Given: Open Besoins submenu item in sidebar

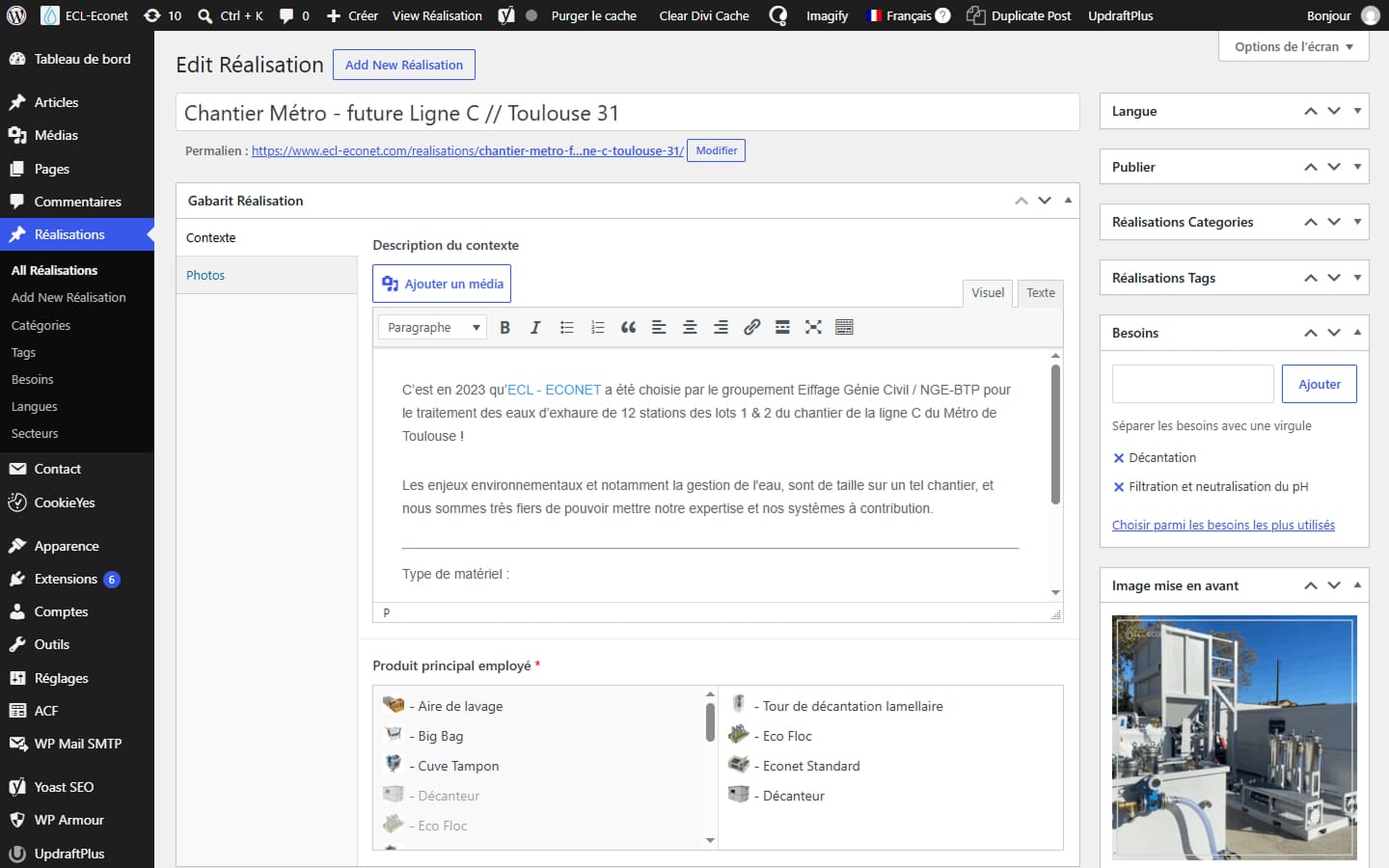Looking at the screenshot, I should click(x=33, y=380).
